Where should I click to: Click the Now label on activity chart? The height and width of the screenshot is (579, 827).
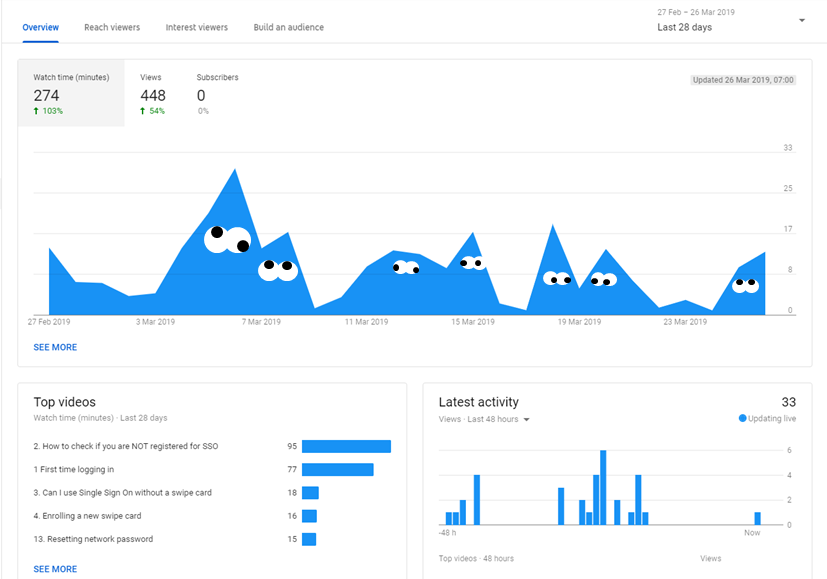pyautogui.click(x=752, y=533)
